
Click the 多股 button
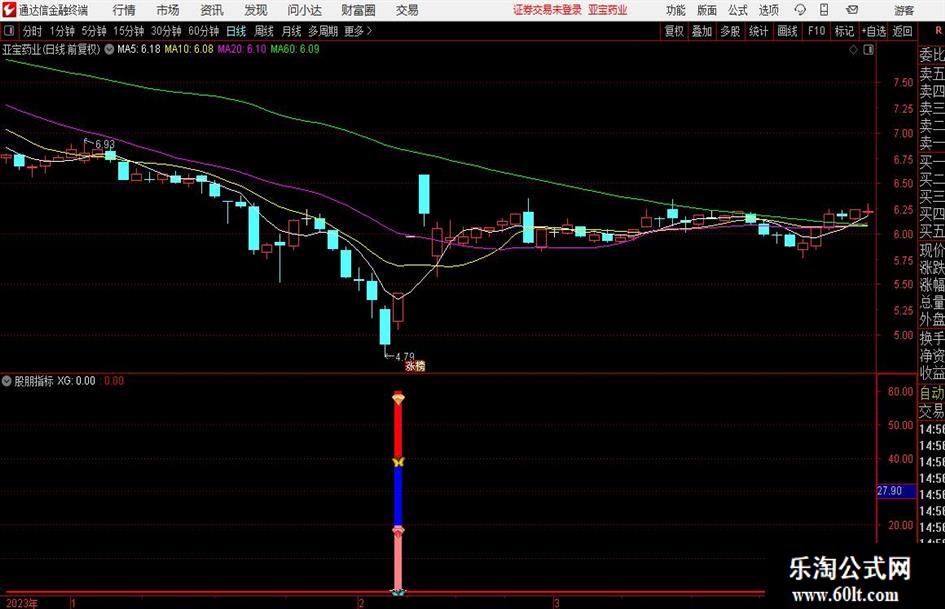pos(730,31)
